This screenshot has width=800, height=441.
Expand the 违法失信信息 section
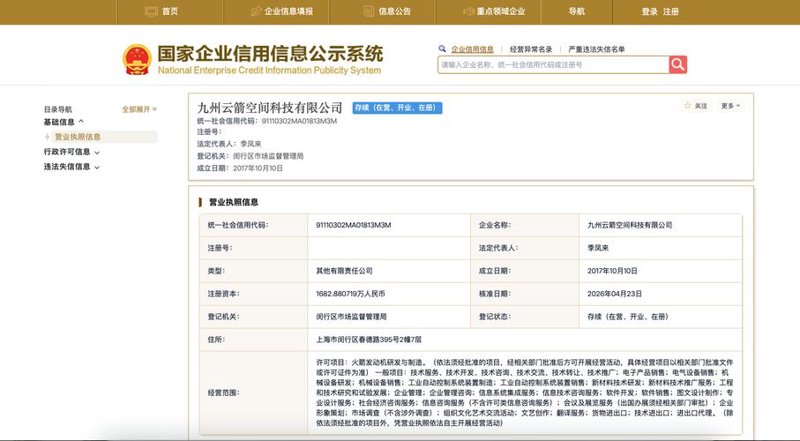[x=71, y=166]
